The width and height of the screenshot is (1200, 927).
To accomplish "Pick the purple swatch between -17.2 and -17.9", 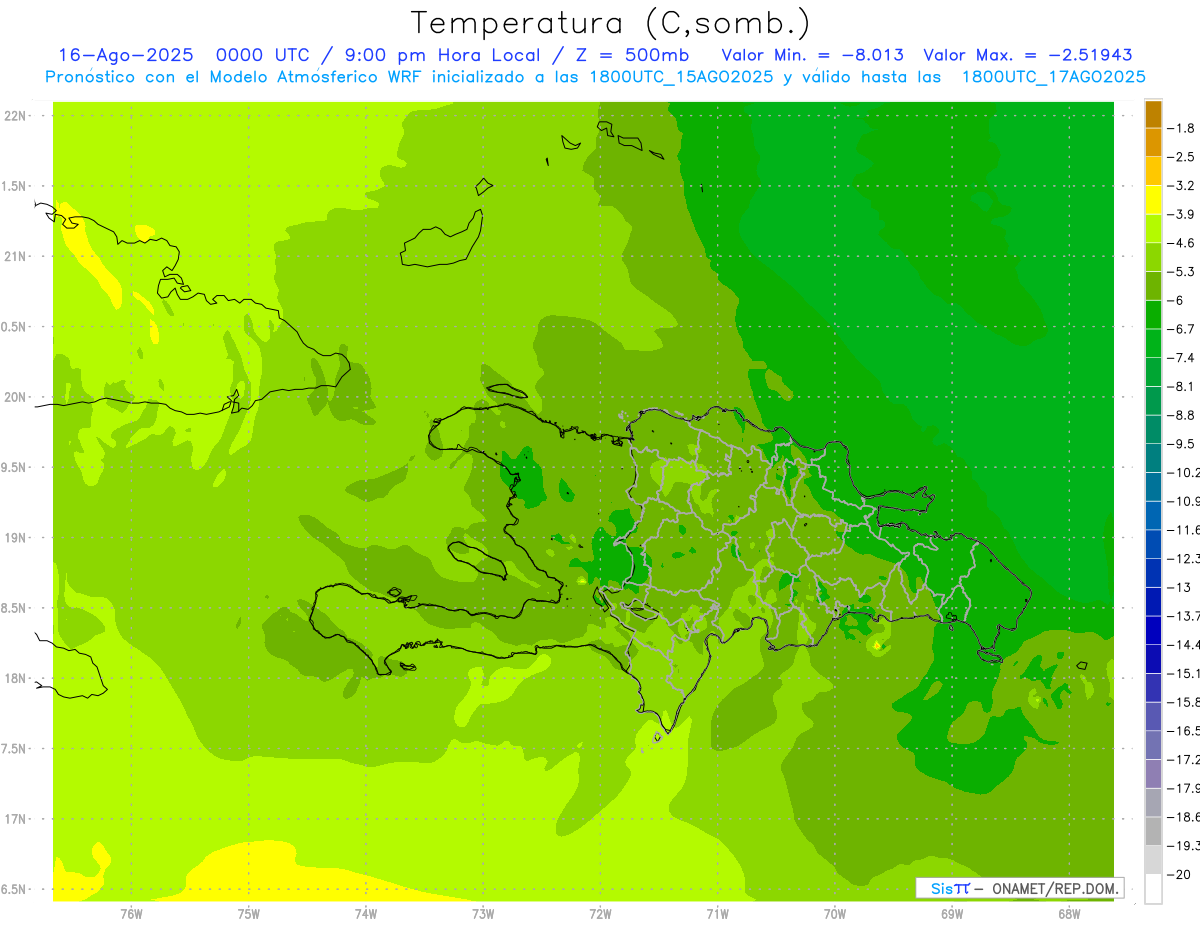I will click(1153, 774).
